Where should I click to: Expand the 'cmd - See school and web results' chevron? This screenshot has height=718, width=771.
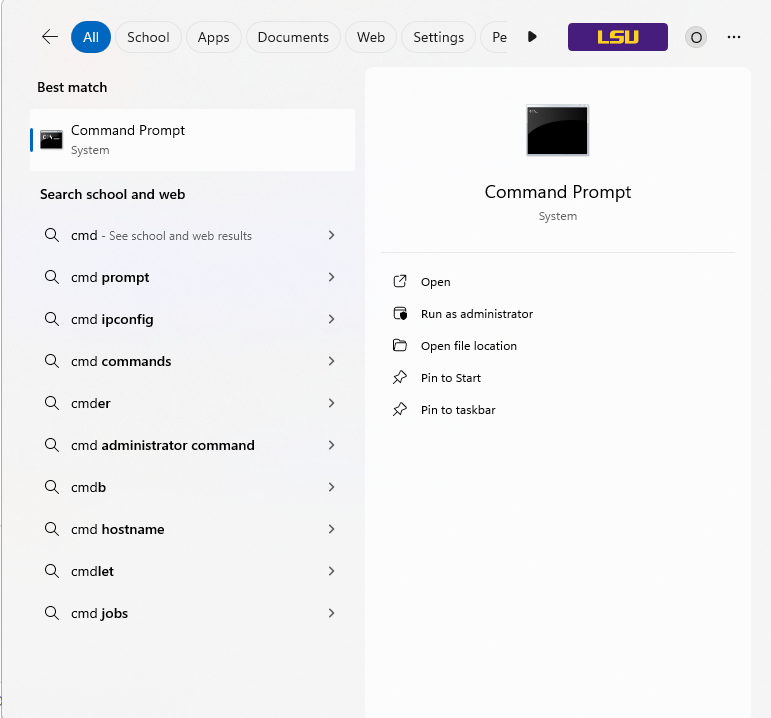[x=331, y=235]
